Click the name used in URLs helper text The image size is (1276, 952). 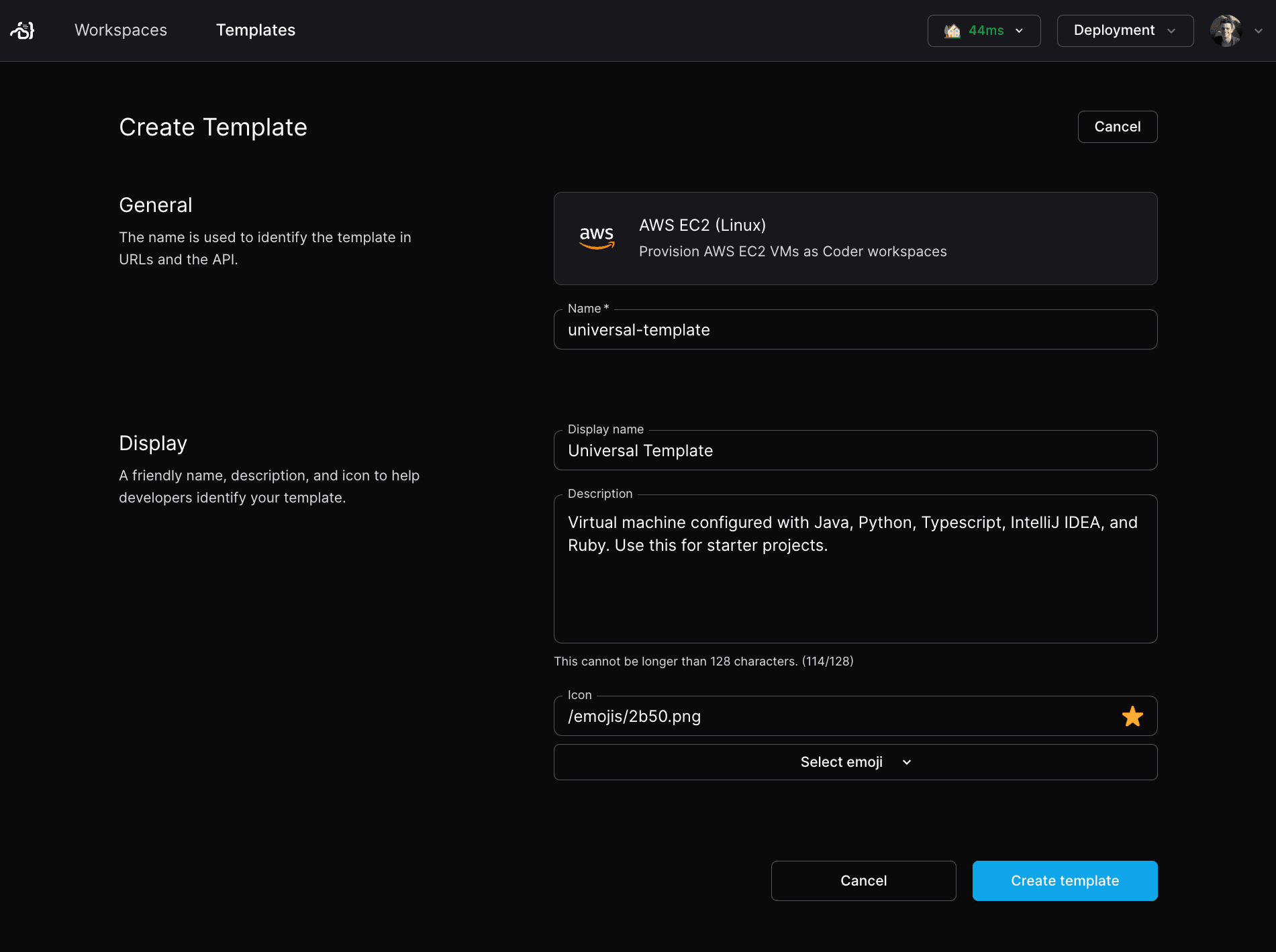(x=265, y=248)
